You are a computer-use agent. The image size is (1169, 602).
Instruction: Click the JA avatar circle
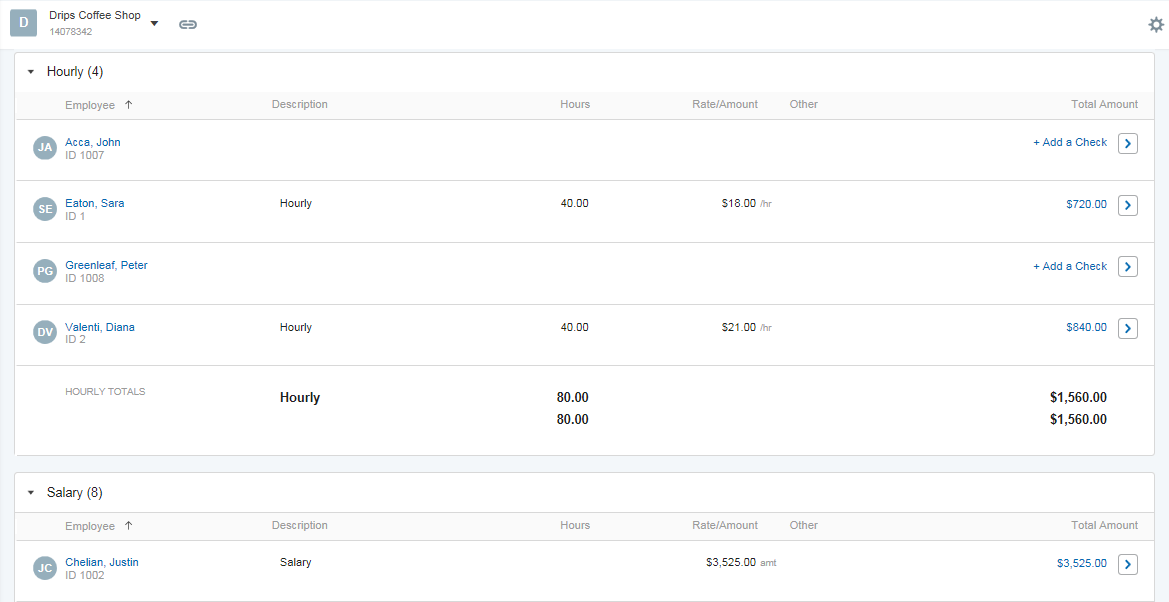[x=45, y=148]
